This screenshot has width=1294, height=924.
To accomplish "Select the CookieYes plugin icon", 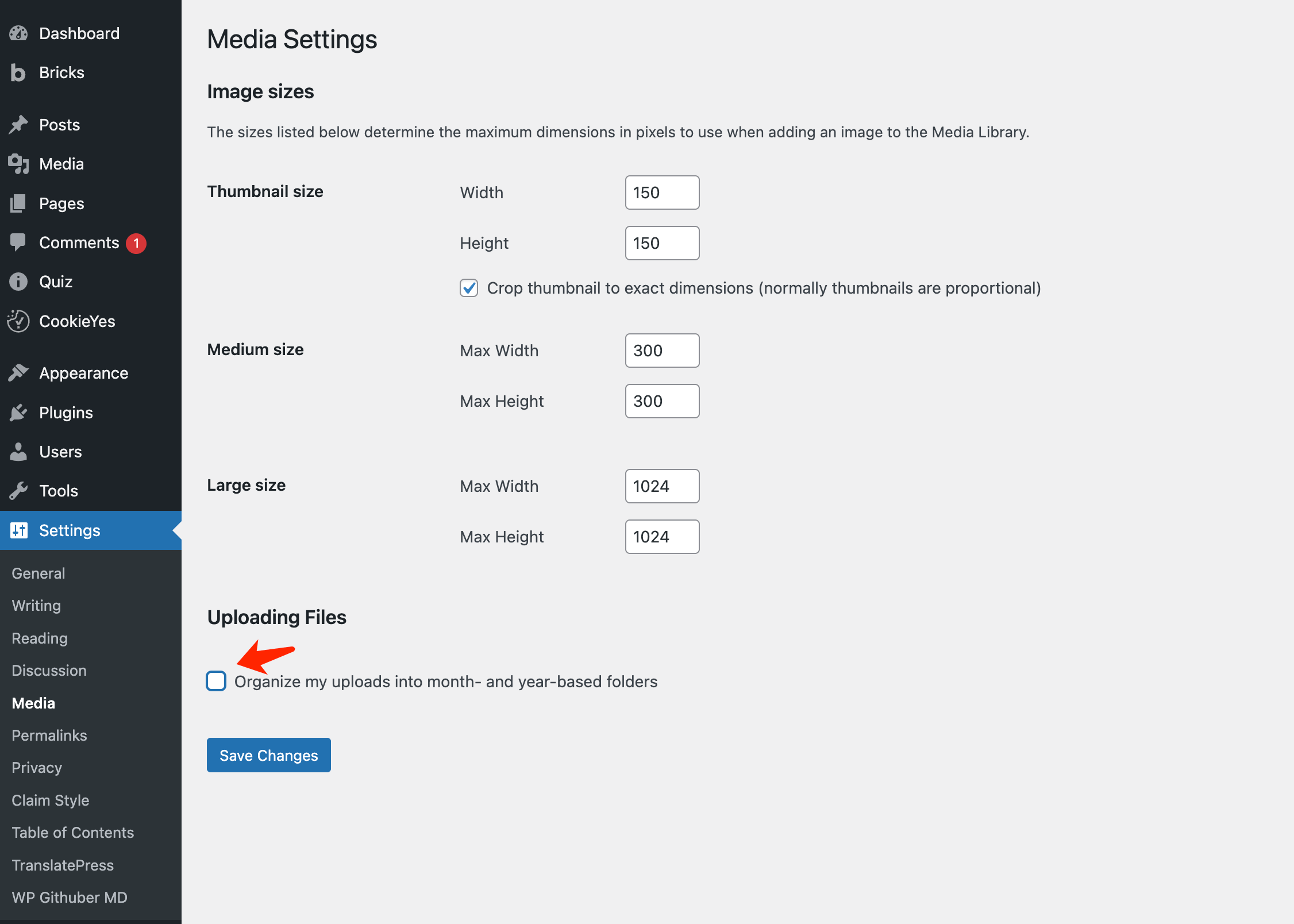I will 18,321.
